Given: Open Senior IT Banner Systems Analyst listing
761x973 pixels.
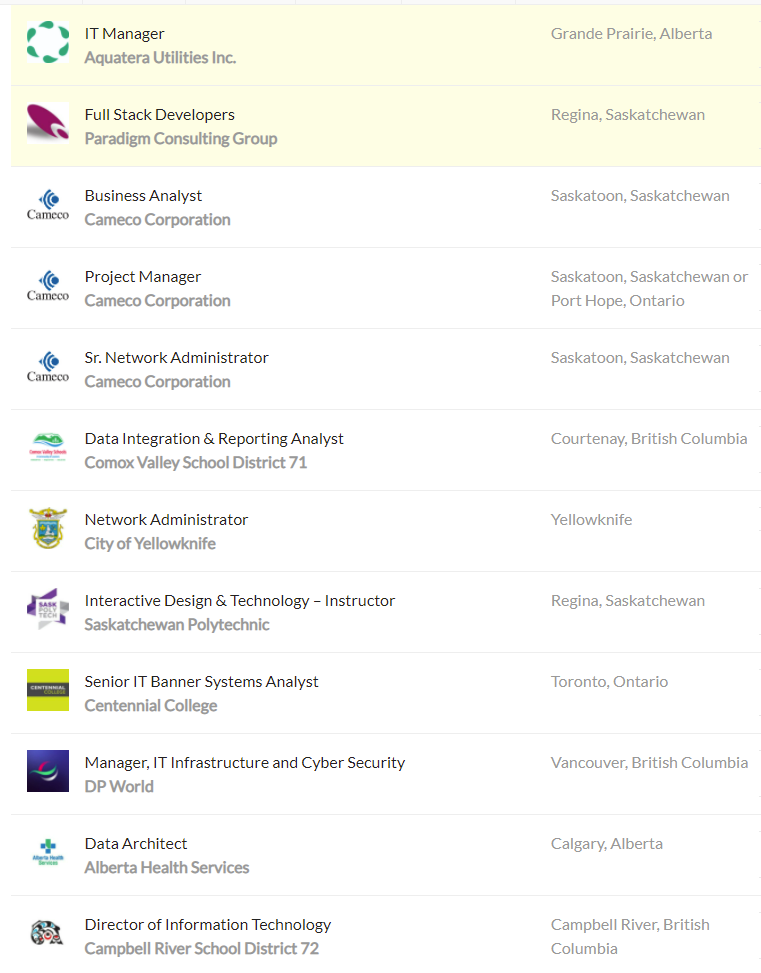Looking at the screenshot, I should point(201,682).
